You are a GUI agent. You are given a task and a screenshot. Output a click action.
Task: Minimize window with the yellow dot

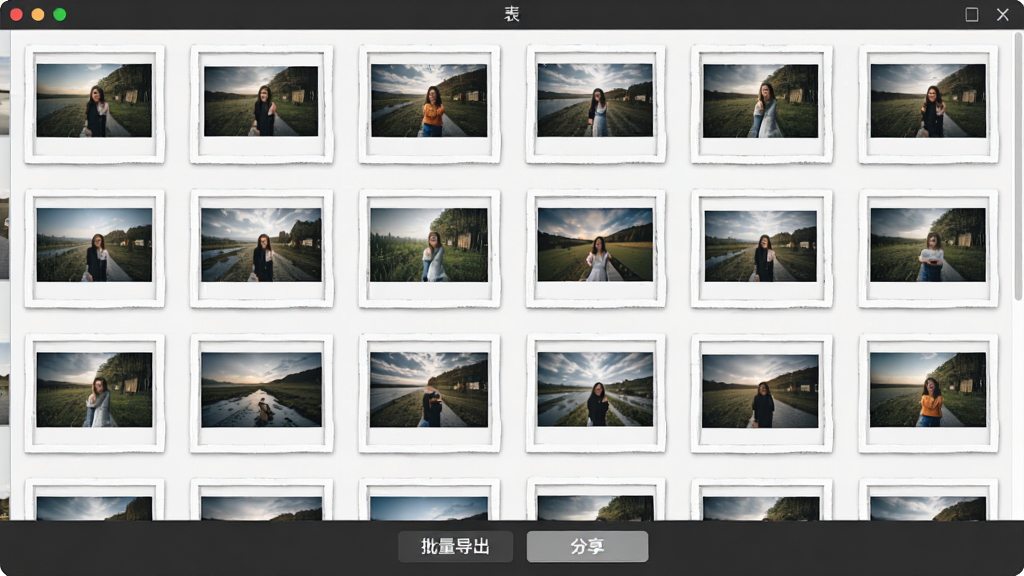pos(38,14)
